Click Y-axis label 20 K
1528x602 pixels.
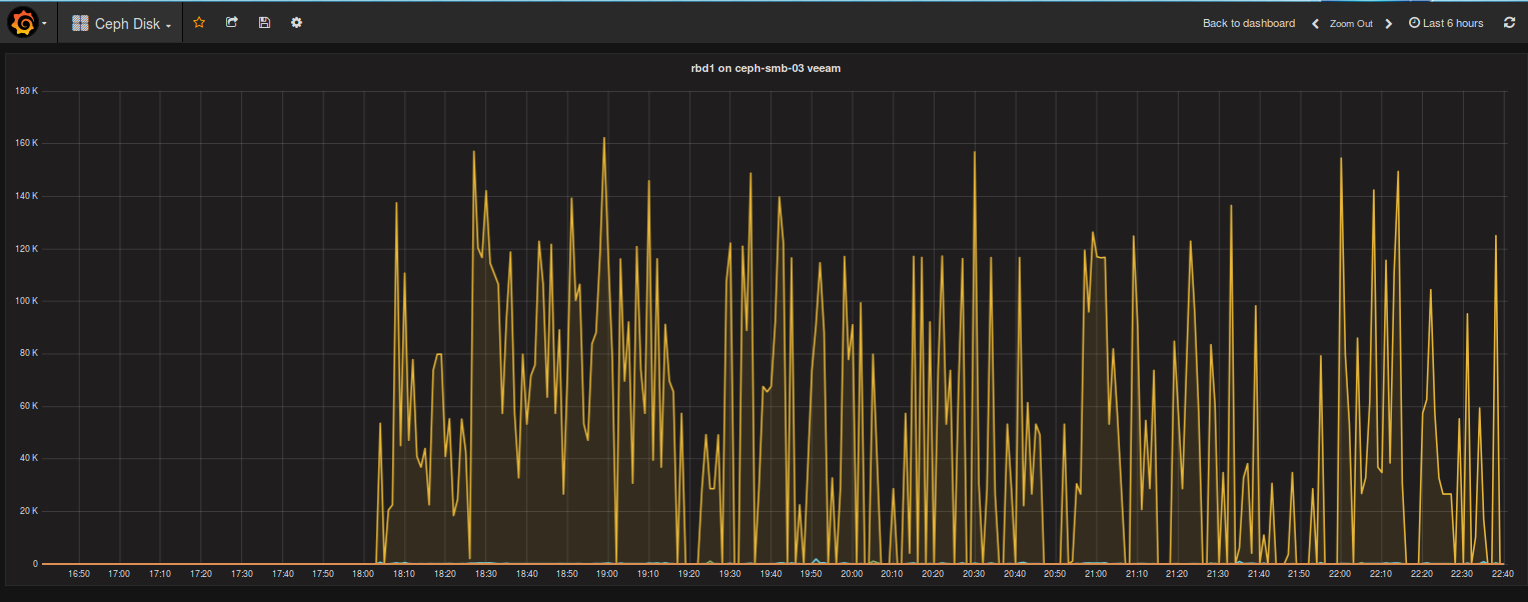tap(29, 511)
